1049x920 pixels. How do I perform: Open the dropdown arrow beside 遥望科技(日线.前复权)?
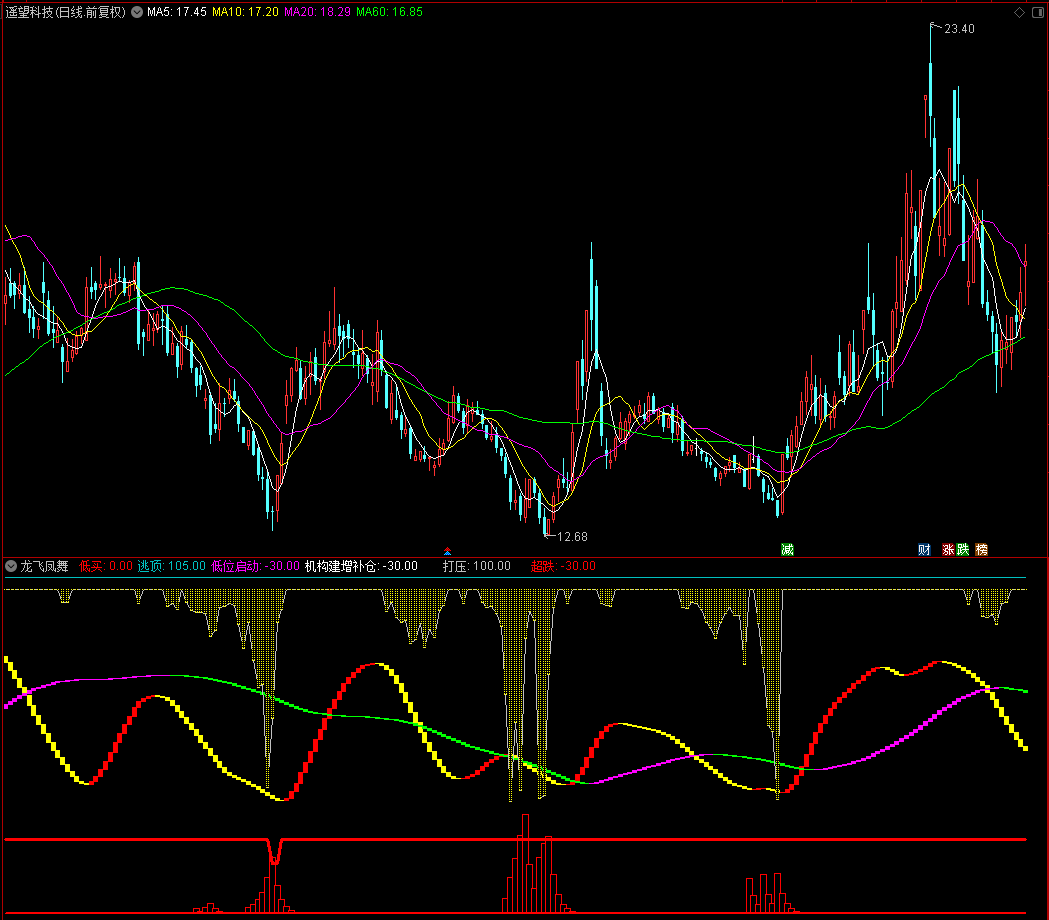tap(137, 12)
